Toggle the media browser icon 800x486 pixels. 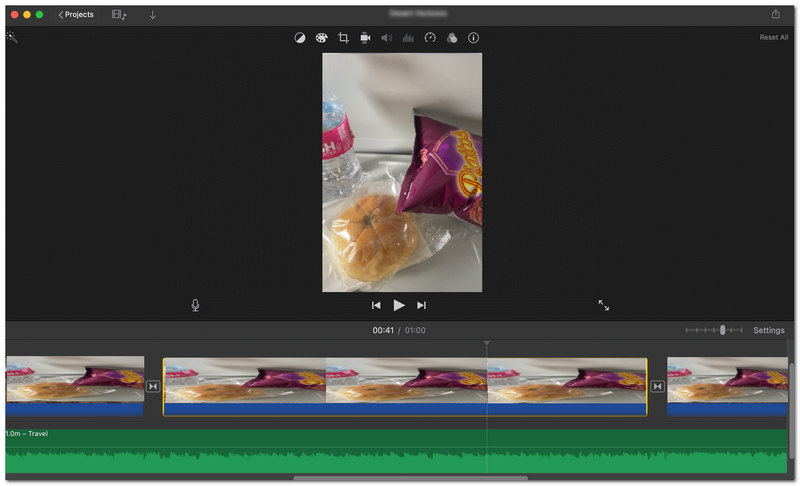click(119, 15)
